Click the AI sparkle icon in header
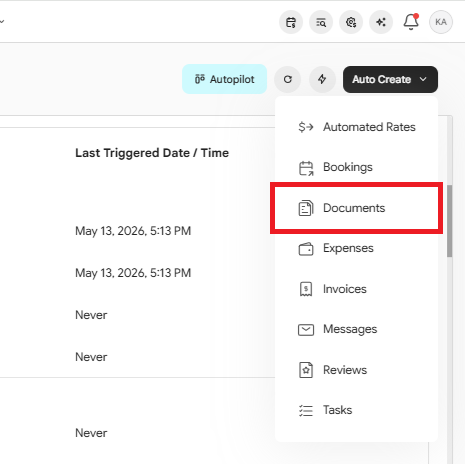This screenshot has height=464, width=465. (381, 22)
